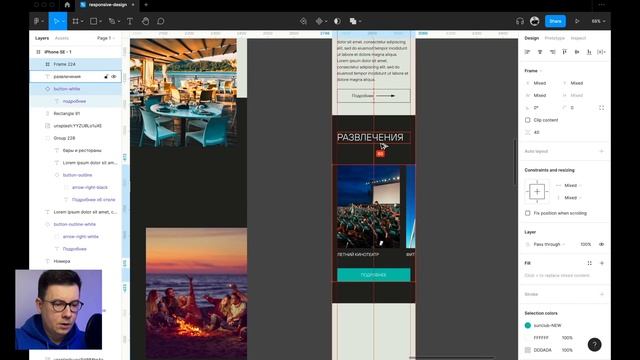
Task: Enable the Clip content checkbox
Action: tap(527, 120)
